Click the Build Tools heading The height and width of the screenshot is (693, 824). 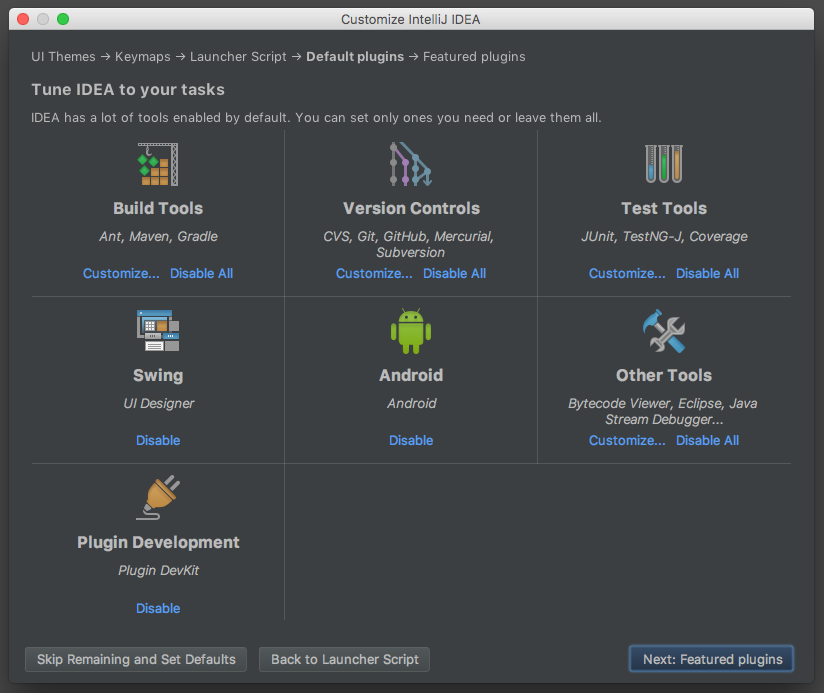tap(158, 208)
